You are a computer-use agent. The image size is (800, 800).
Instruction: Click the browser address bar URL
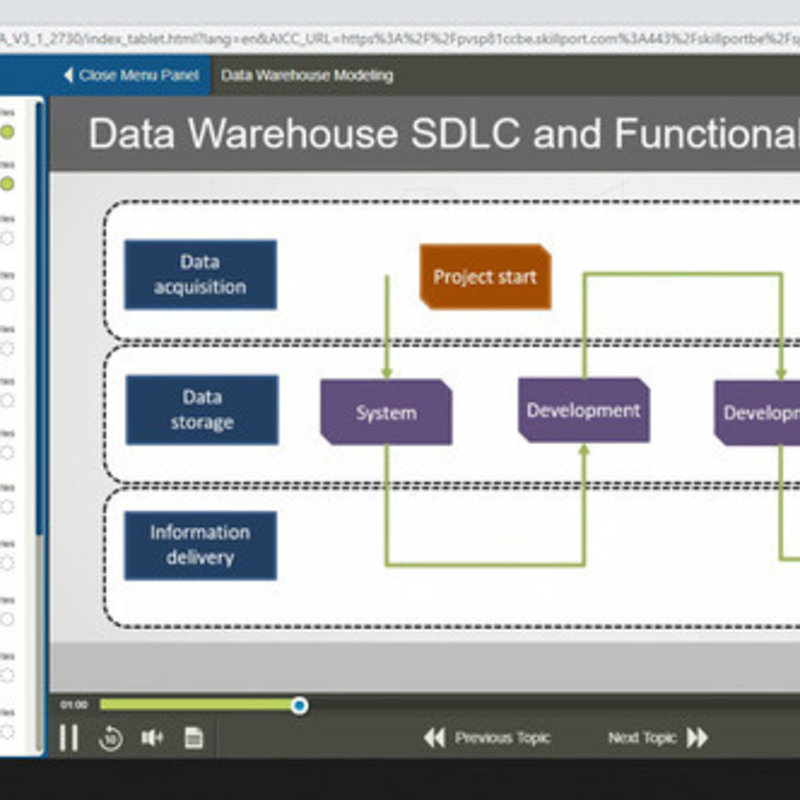(400, 39)
